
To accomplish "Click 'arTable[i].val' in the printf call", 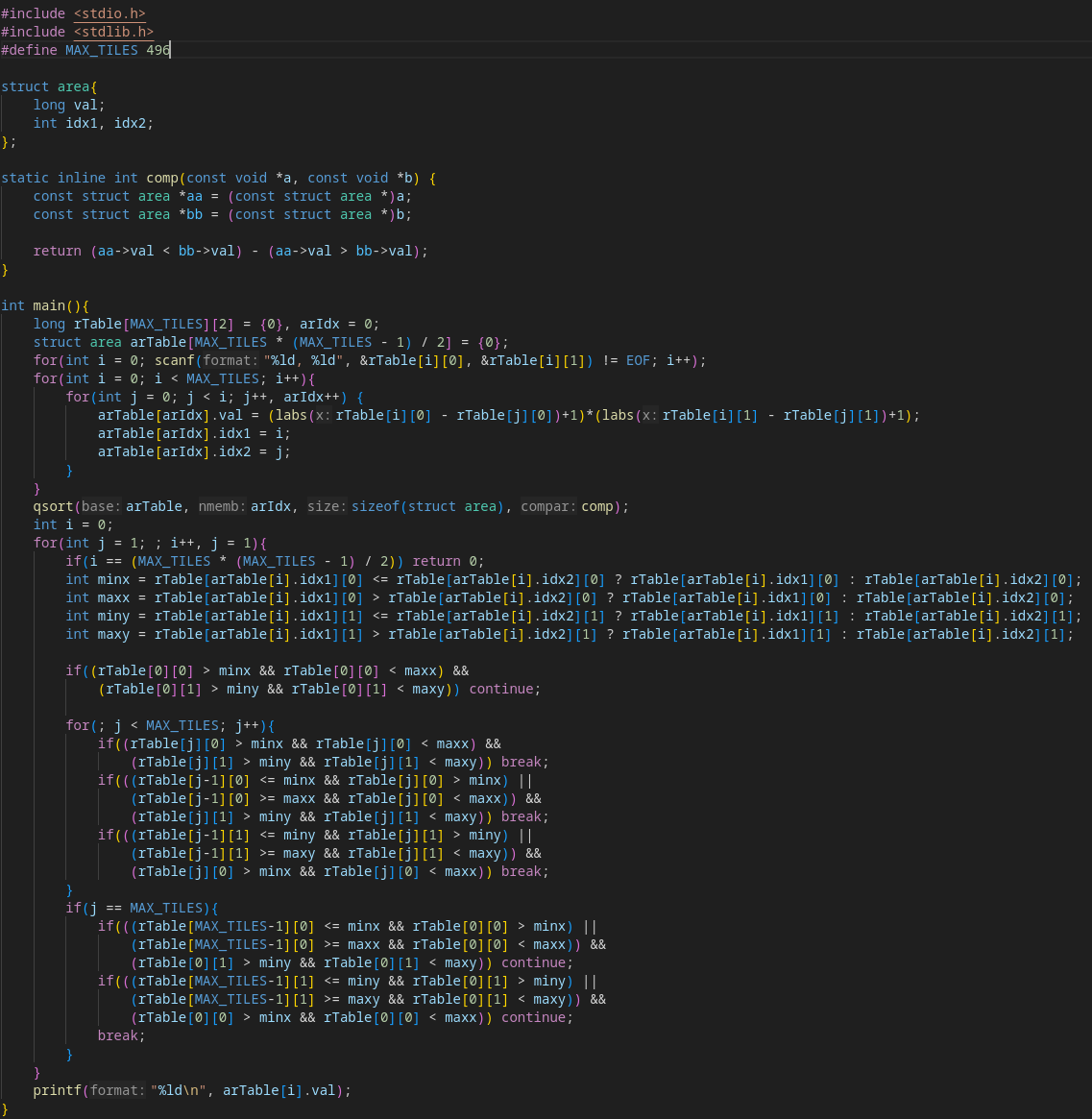I will pyautogui.click(x=279, y=1090).
